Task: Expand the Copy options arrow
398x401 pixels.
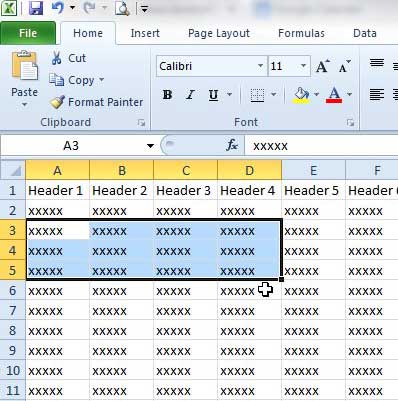Action: [x=101, y=80]
